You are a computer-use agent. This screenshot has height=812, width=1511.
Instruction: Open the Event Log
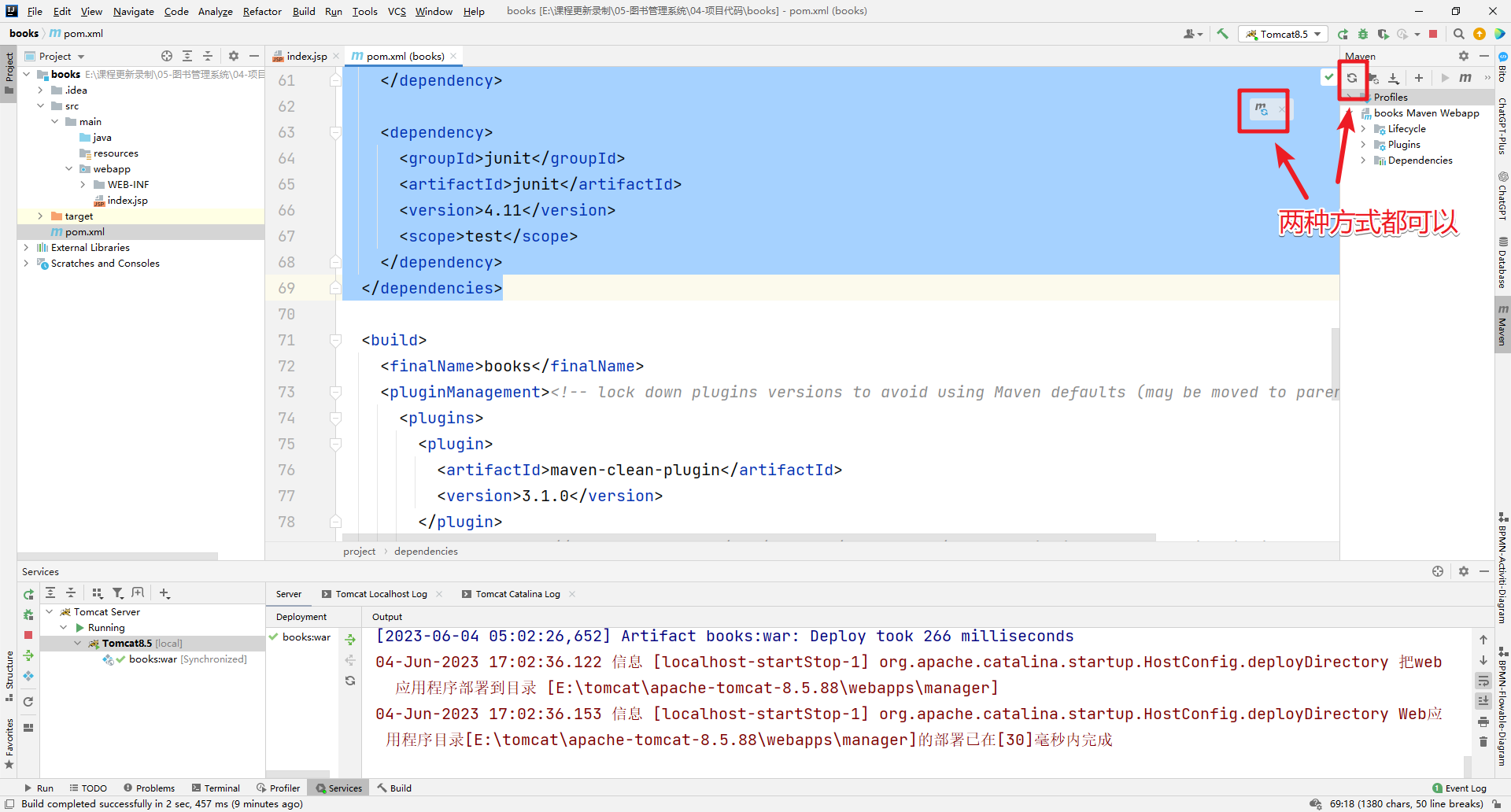pos(1460,788)
